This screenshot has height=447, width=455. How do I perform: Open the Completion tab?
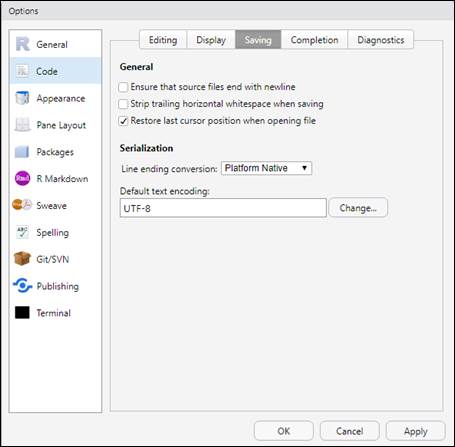click(x=314, y=40)
